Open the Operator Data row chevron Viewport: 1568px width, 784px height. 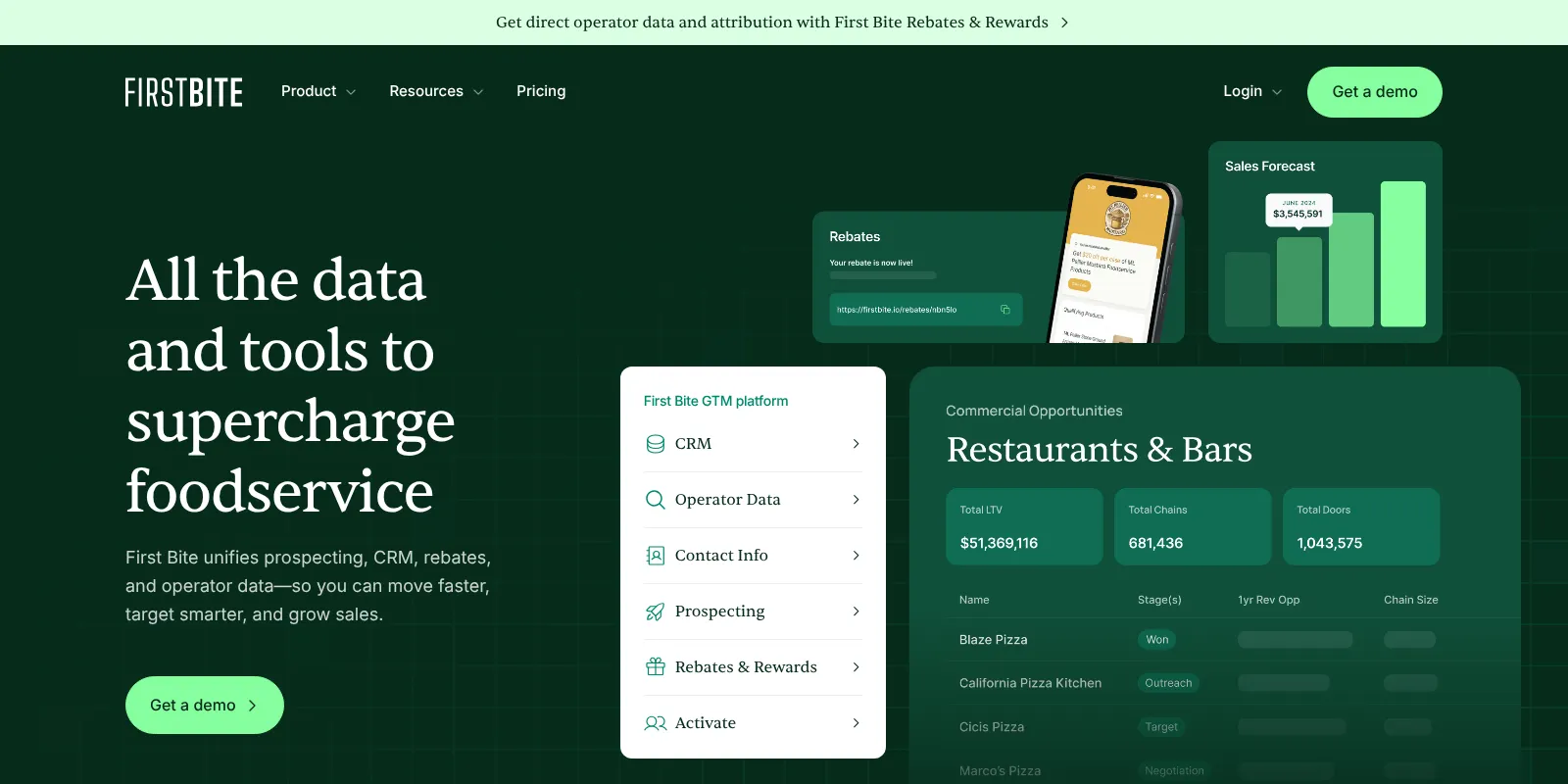click(856, 500)
